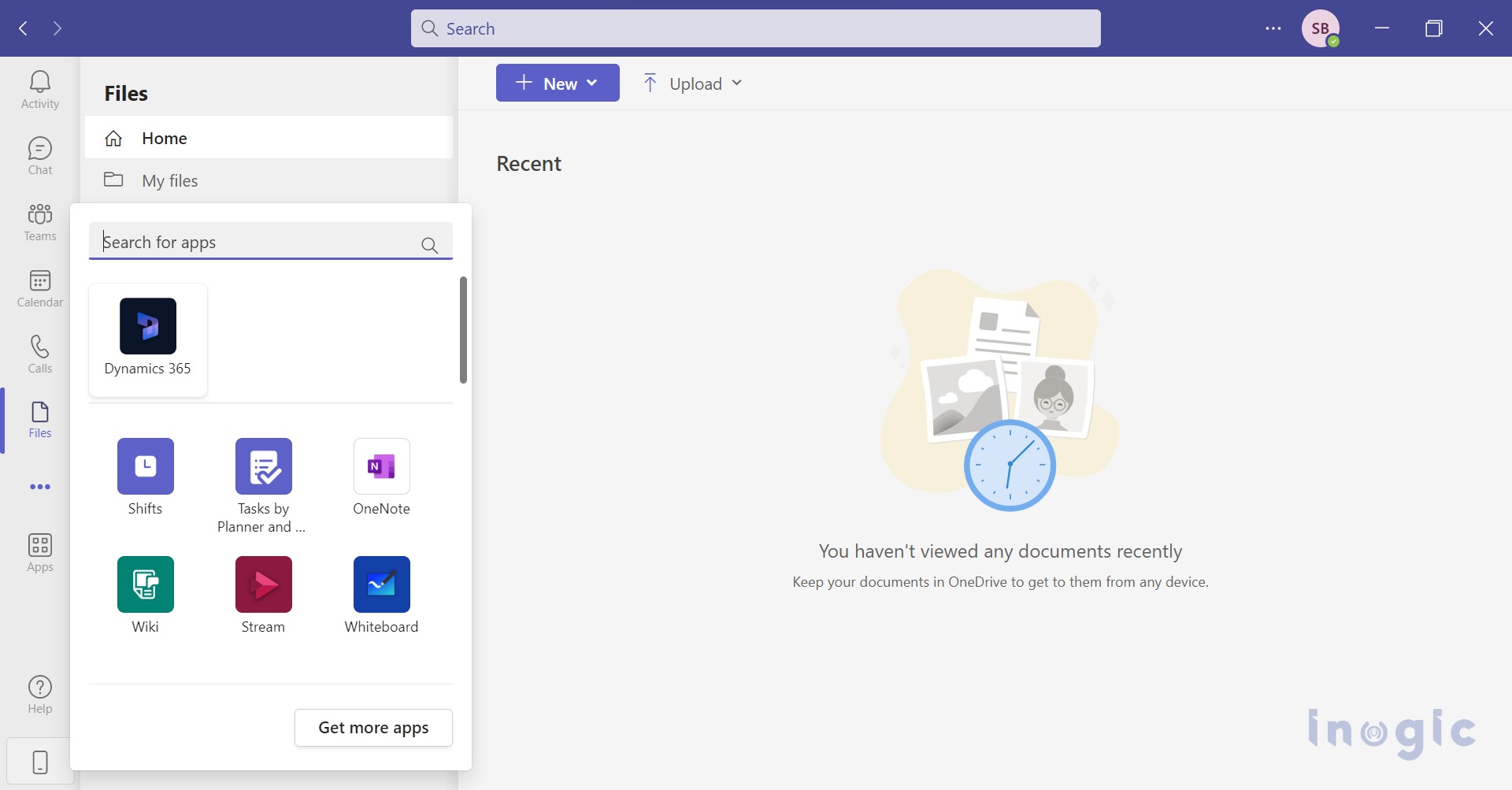1512x790 pixels.
Task: Focus the Search for apps field
Action: pos(271,242)
